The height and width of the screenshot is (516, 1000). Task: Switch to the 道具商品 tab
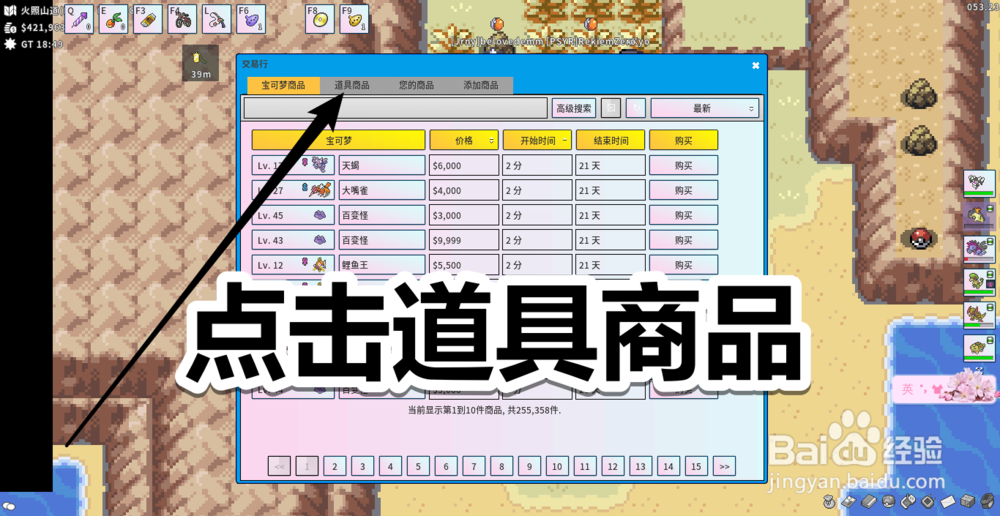(352, 85)
